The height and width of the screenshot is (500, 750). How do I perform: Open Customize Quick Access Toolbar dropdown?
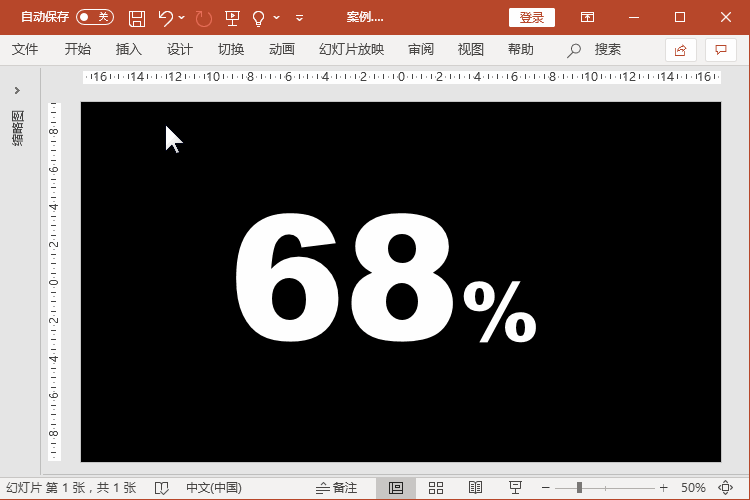click(299, 18)
